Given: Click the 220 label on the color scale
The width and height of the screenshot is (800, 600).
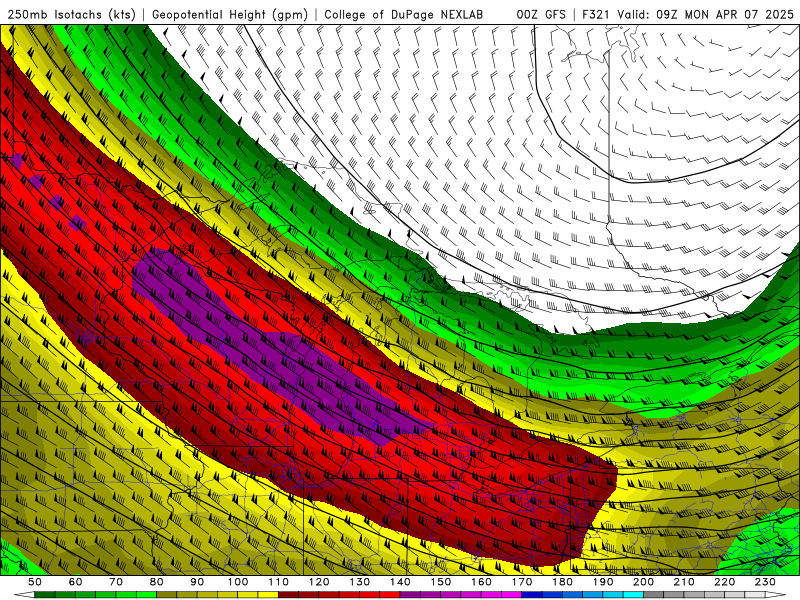Looking at the screenshot, I should (x=724, y=582).
